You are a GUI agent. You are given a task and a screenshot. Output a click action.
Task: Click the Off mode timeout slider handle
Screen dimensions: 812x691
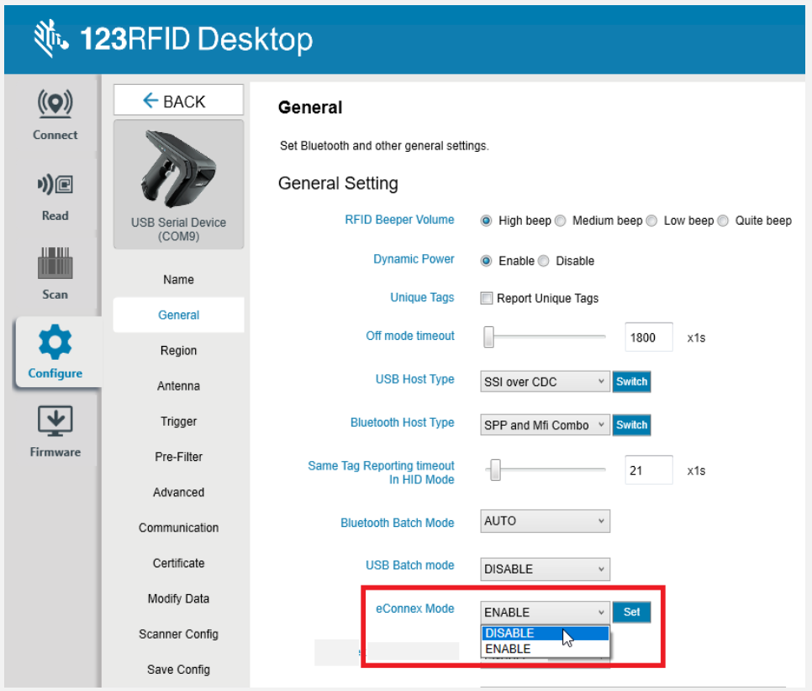click(488, 337)
